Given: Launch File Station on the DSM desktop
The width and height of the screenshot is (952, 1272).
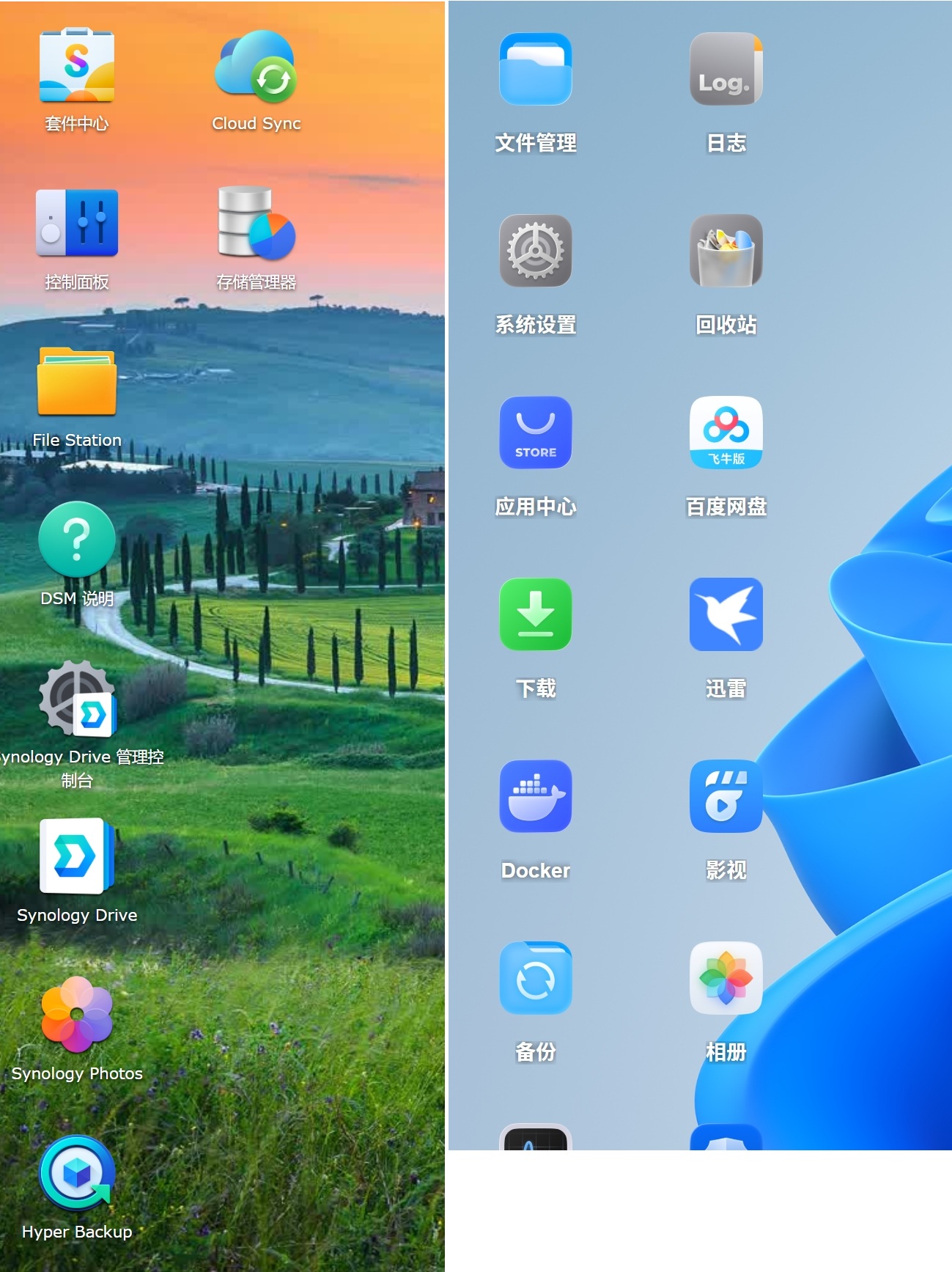Looking at the screenshot, I should tap(77, 381).
